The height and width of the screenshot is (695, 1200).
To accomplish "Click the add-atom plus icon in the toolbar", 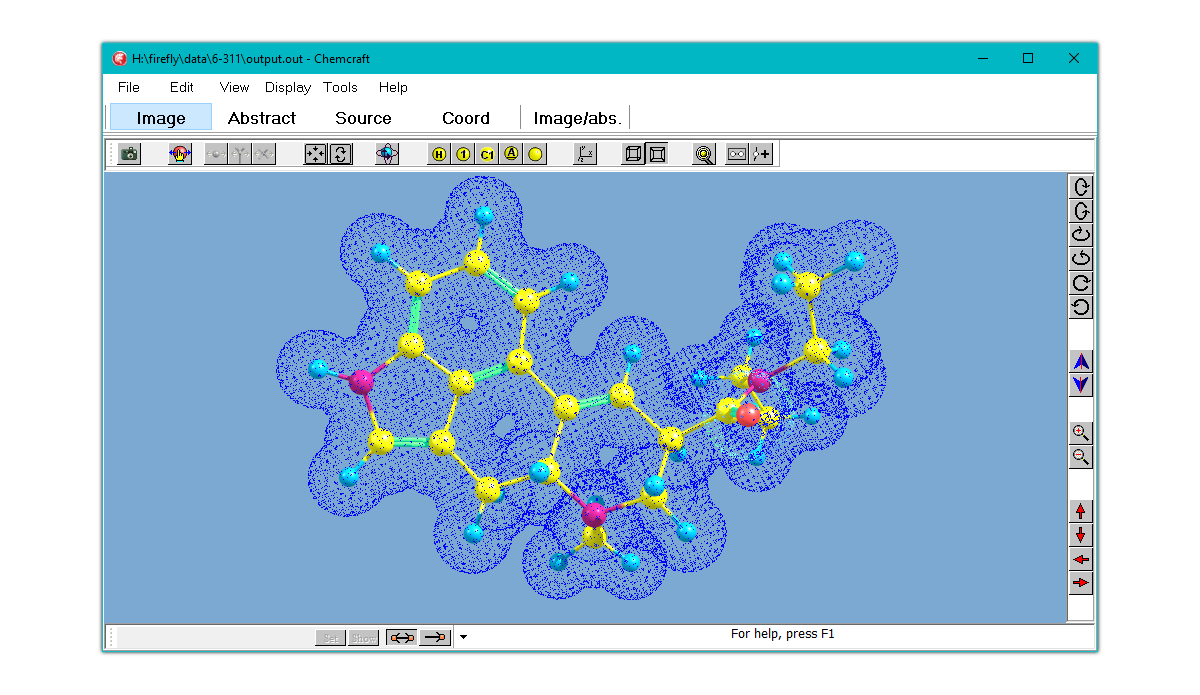I will click(x=761, y=154).
